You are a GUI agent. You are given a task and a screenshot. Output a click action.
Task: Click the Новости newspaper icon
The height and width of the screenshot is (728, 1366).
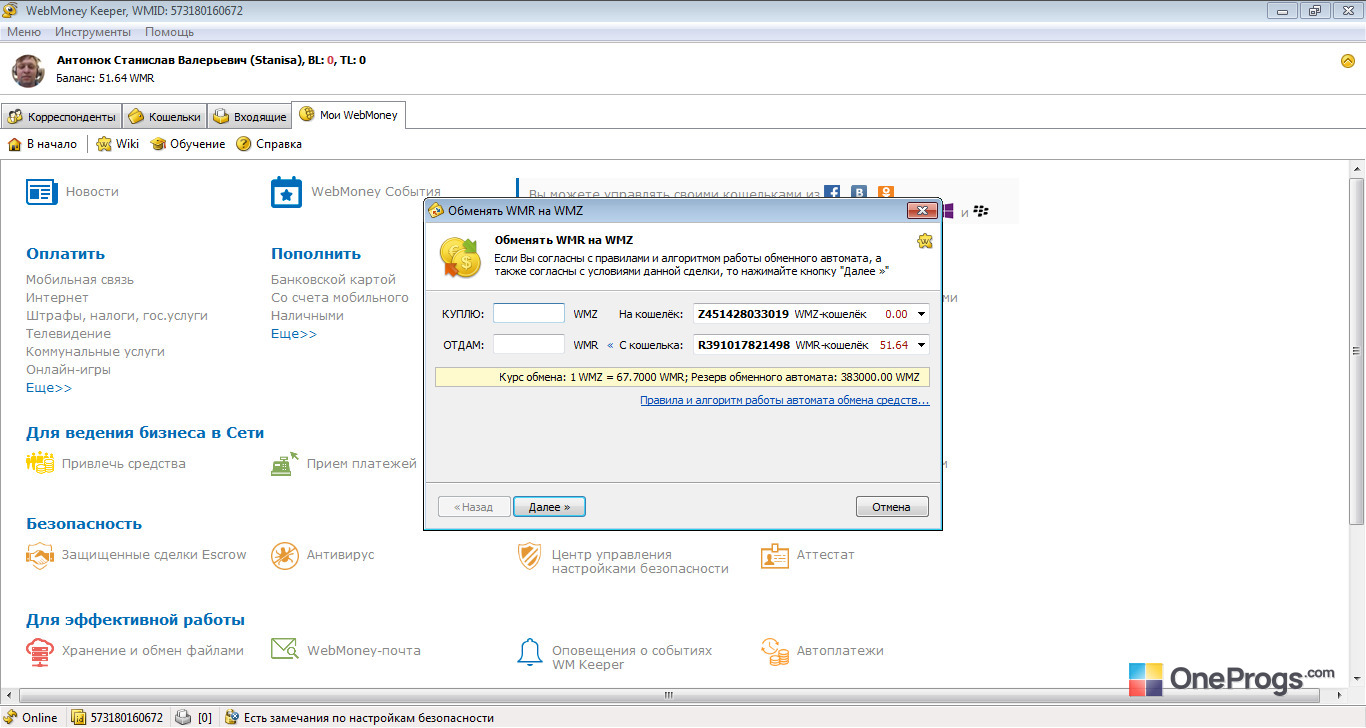pyautogui.click(x=41, y=192)
